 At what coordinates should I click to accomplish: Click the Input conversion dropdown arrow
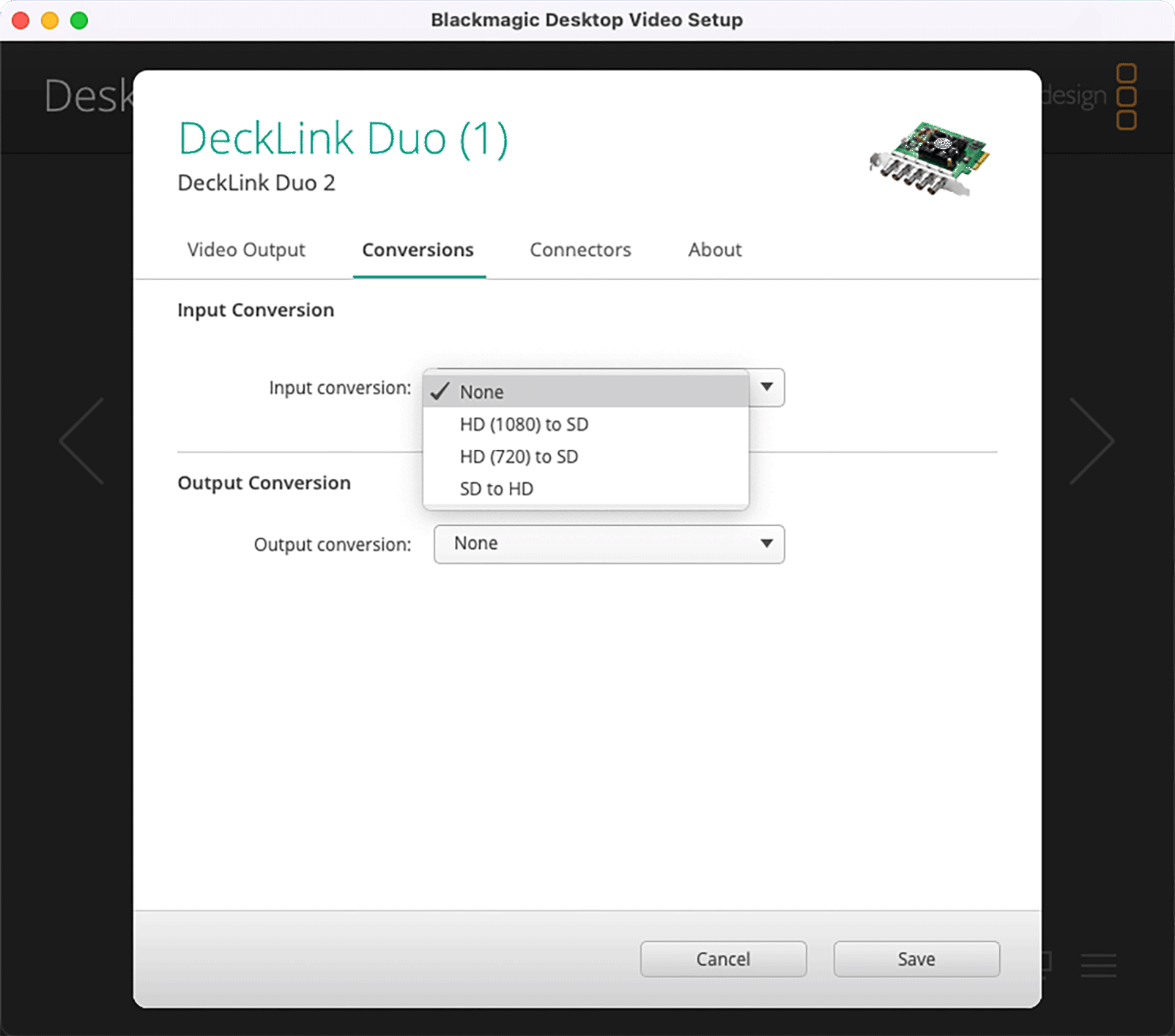pos(767,387)
